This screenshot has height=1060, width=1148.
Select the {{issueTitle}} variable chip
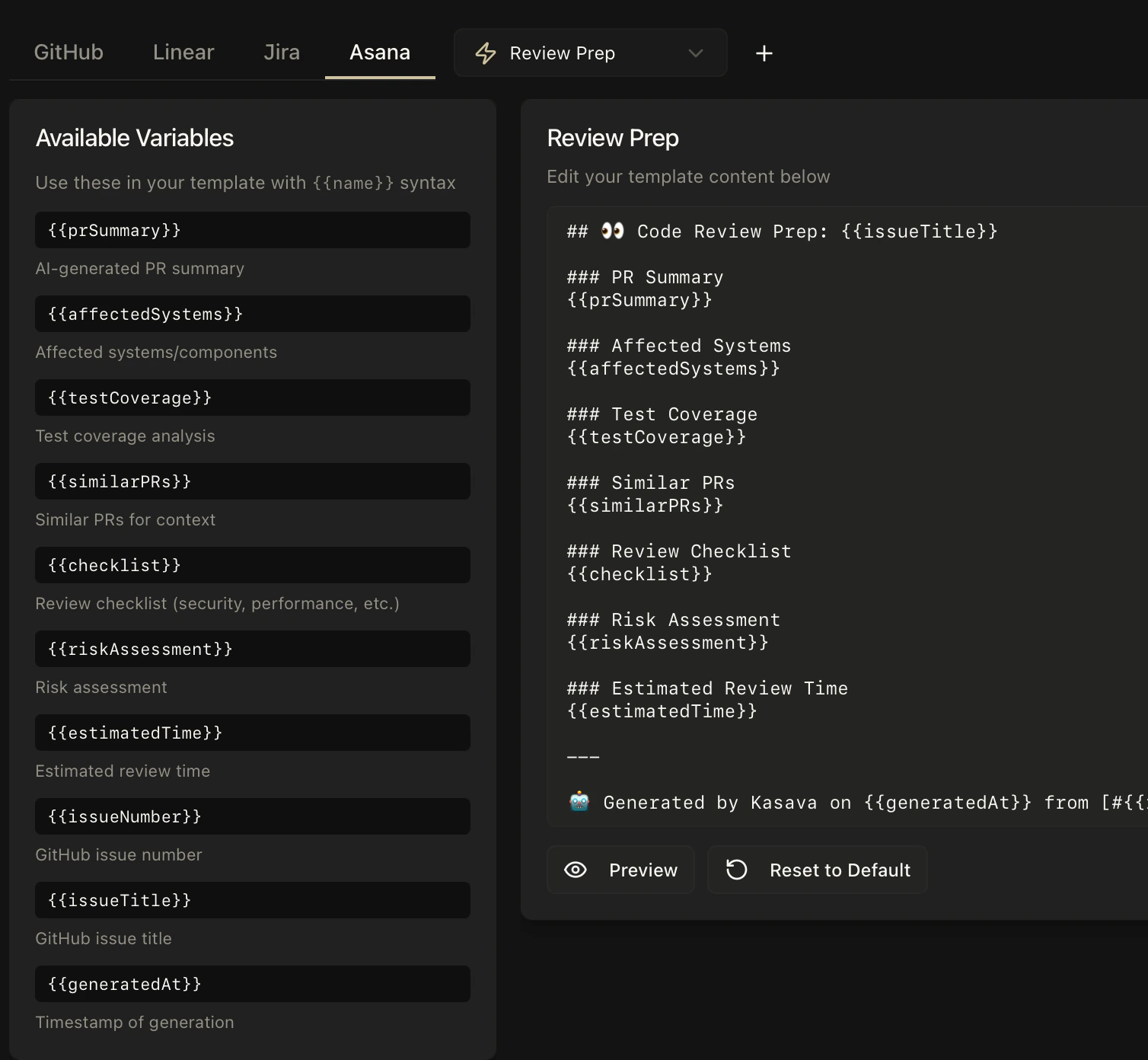click(253, 900)
